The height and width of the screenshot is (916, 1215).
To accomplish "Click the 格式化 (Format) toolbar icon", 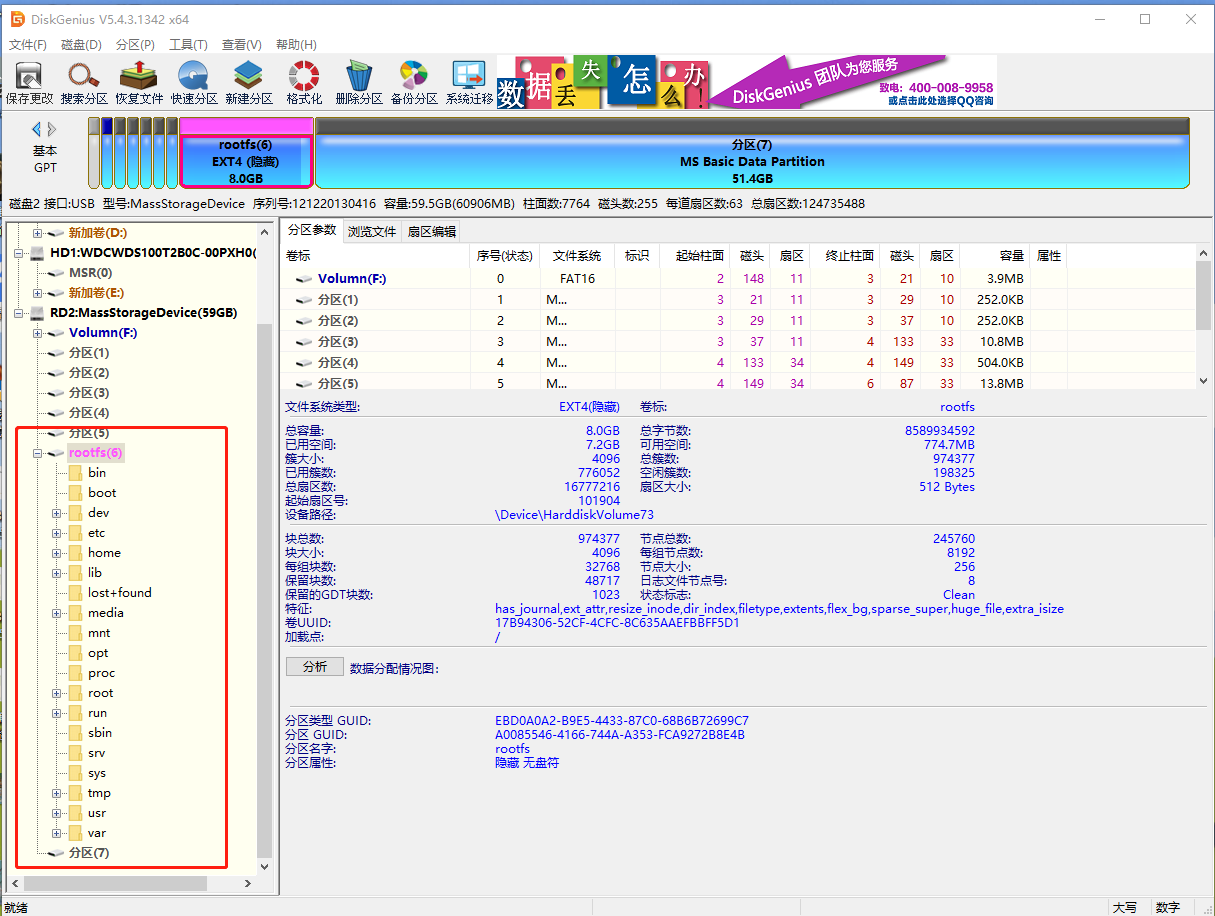I will click(x=304, y=82).
